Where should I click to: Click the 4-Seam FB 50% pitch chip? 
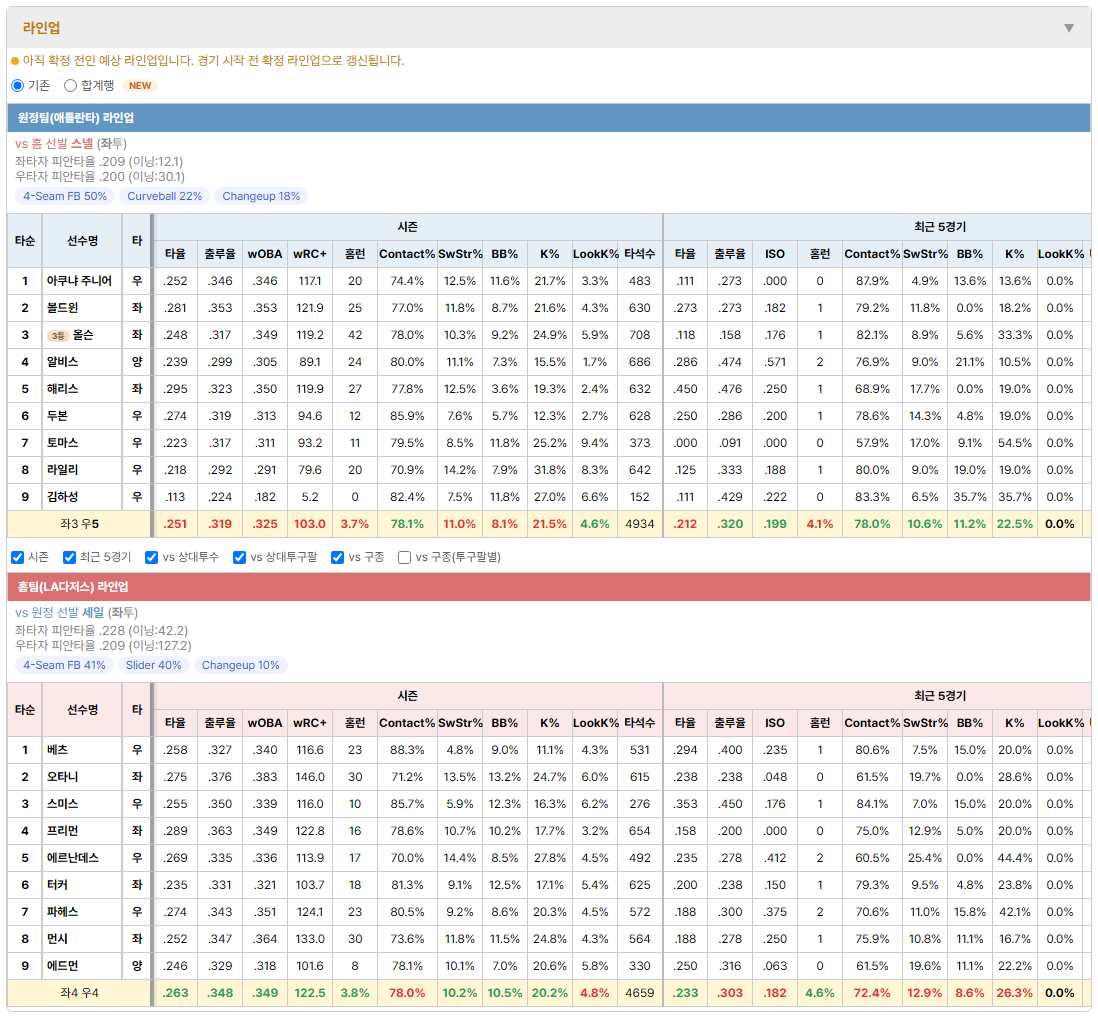coord(65,196)
